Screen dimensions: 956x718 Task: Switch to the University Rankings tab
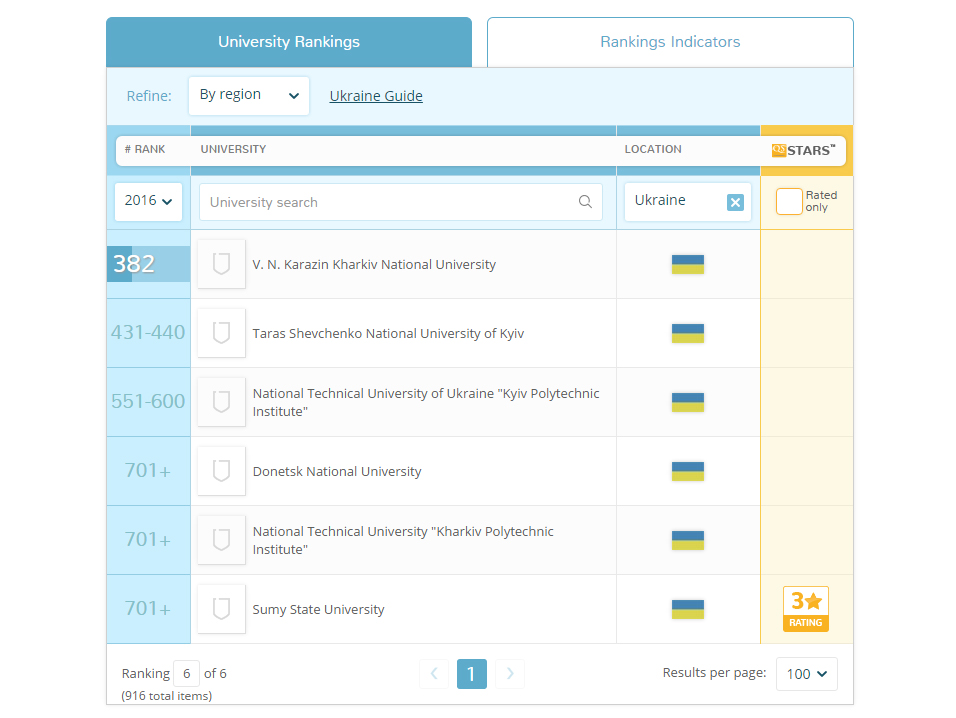289,42
